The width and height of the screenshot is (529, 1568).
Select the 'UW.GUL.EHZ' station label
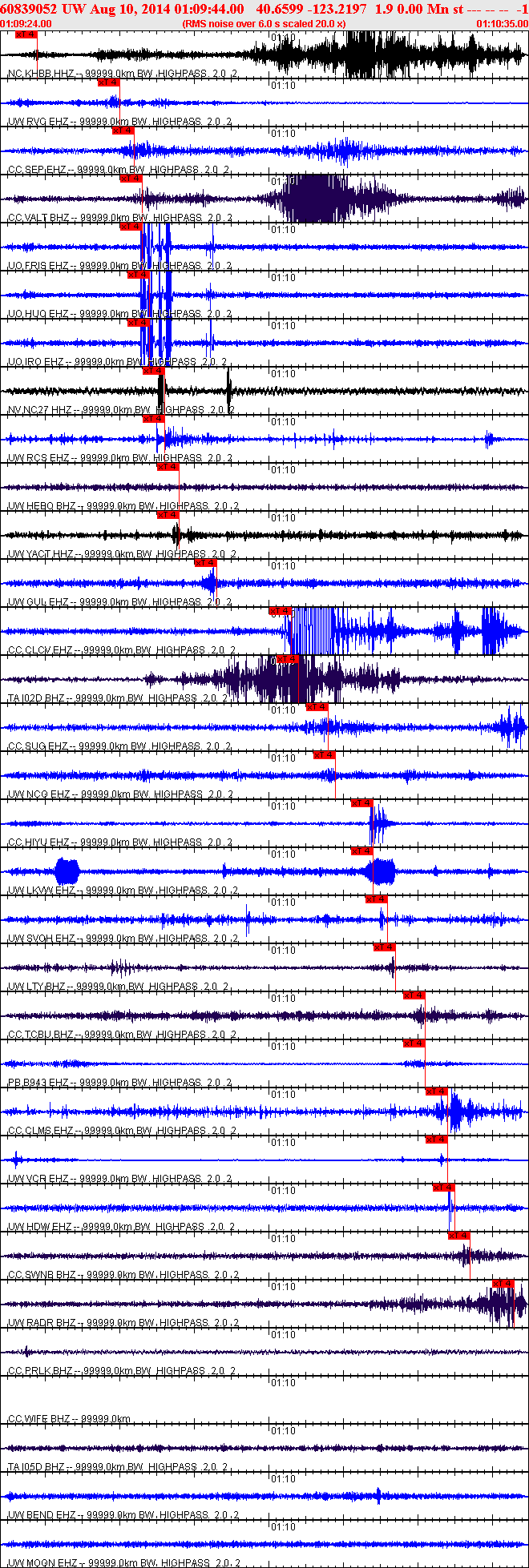[x=38, y=602]
